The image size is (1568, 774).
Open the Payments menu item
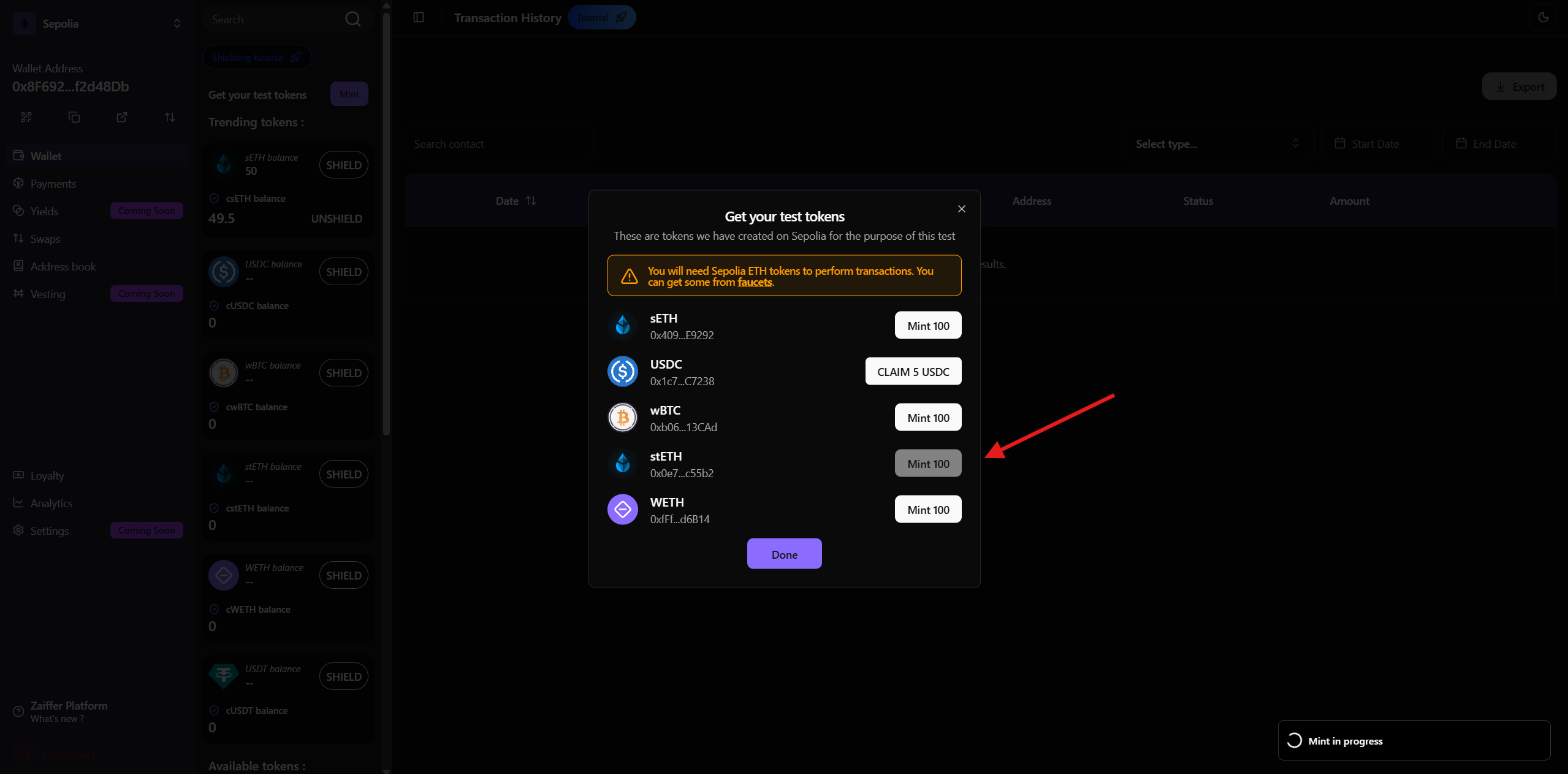tap(53, 184)
